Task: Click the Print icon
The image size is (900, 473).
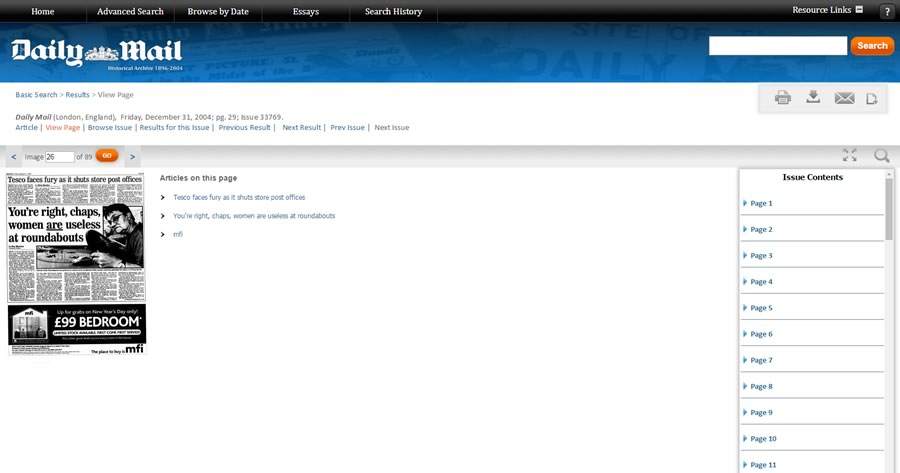Action: pyautogui.click(x=782, y=98)
